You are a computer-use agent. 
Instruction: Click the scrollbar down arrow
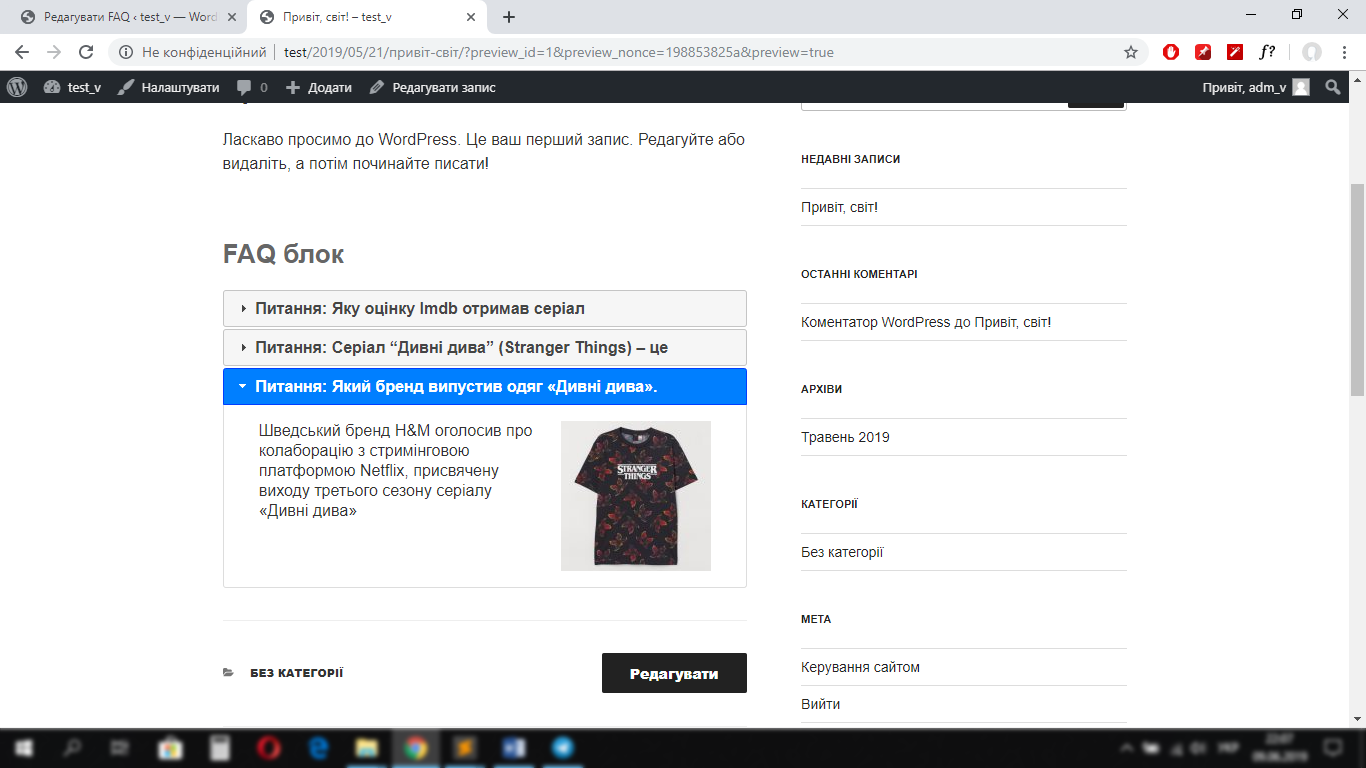[1357, 719]
